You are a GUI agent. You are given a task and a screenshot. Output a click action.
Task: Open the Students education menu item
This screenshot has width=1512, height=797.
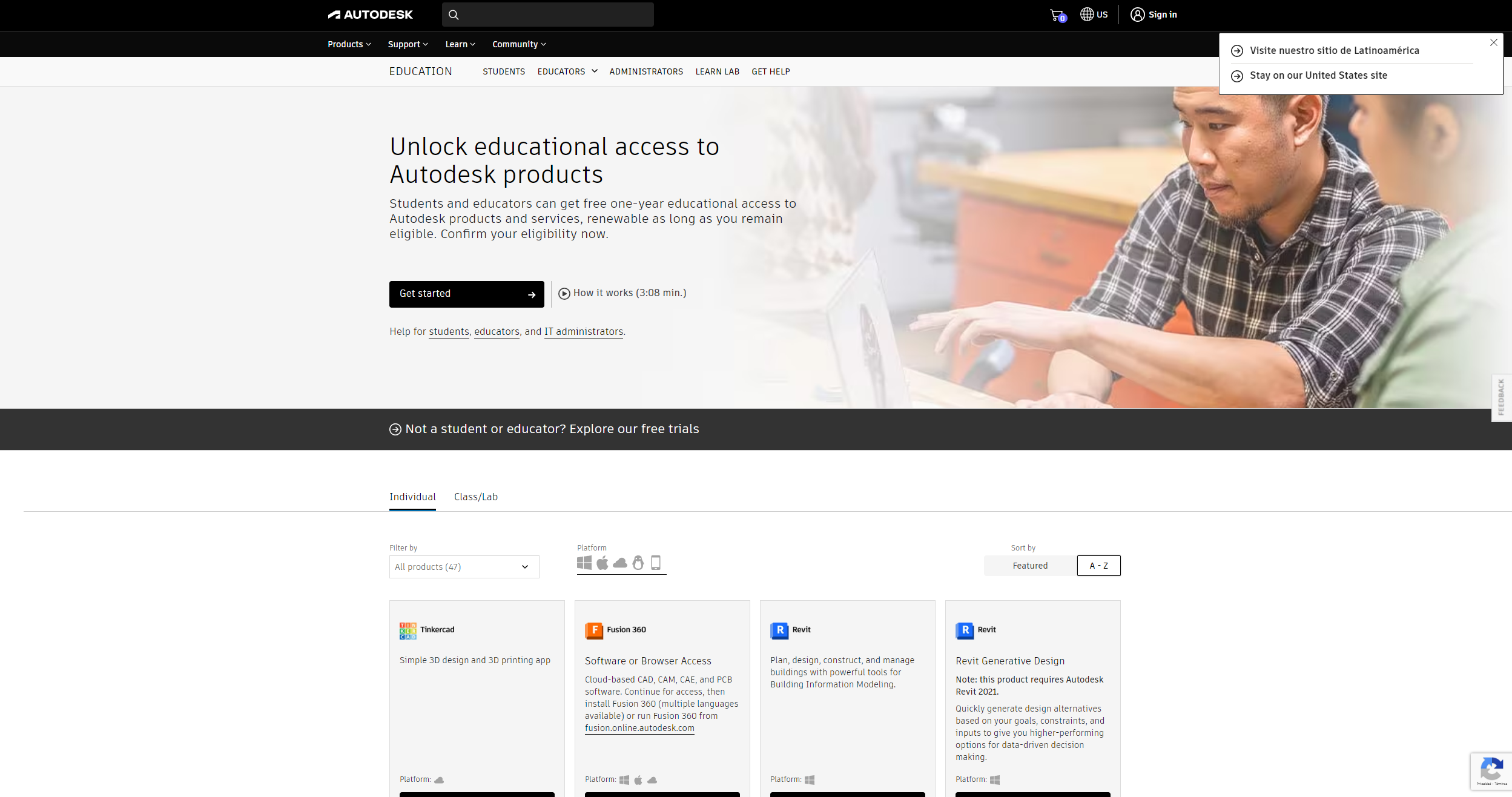tap(504, 71)
